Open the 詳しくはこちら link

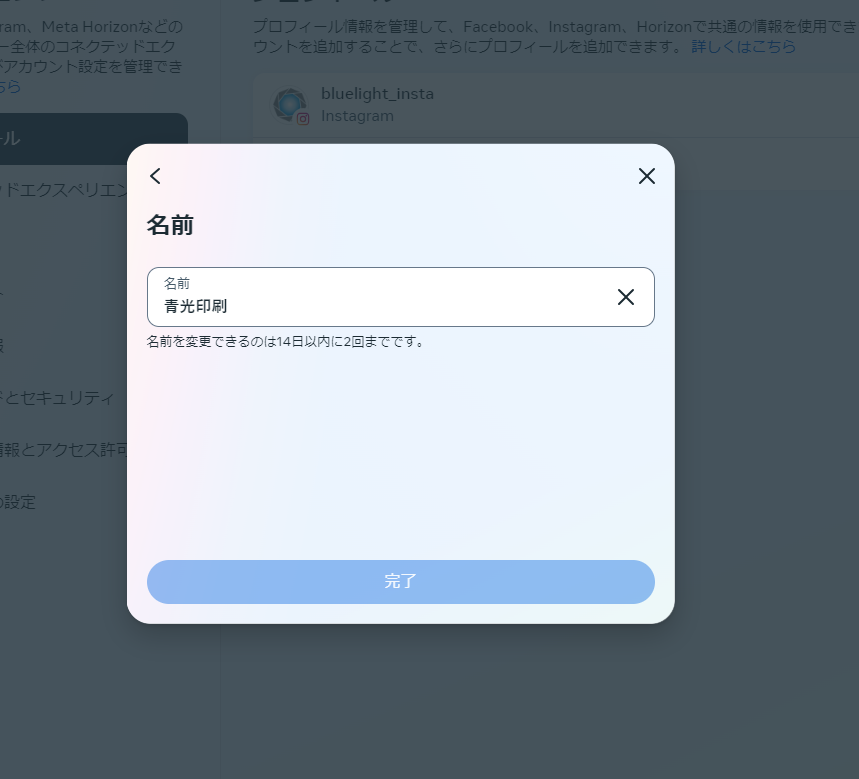(x=743, y=46)
